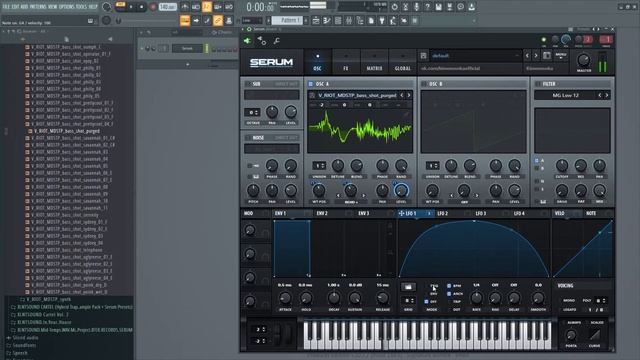This screenshot has width=640, height=360.
Task: Adjust the Serum MASTER volume knob
Action: click(x=584, y=60)
